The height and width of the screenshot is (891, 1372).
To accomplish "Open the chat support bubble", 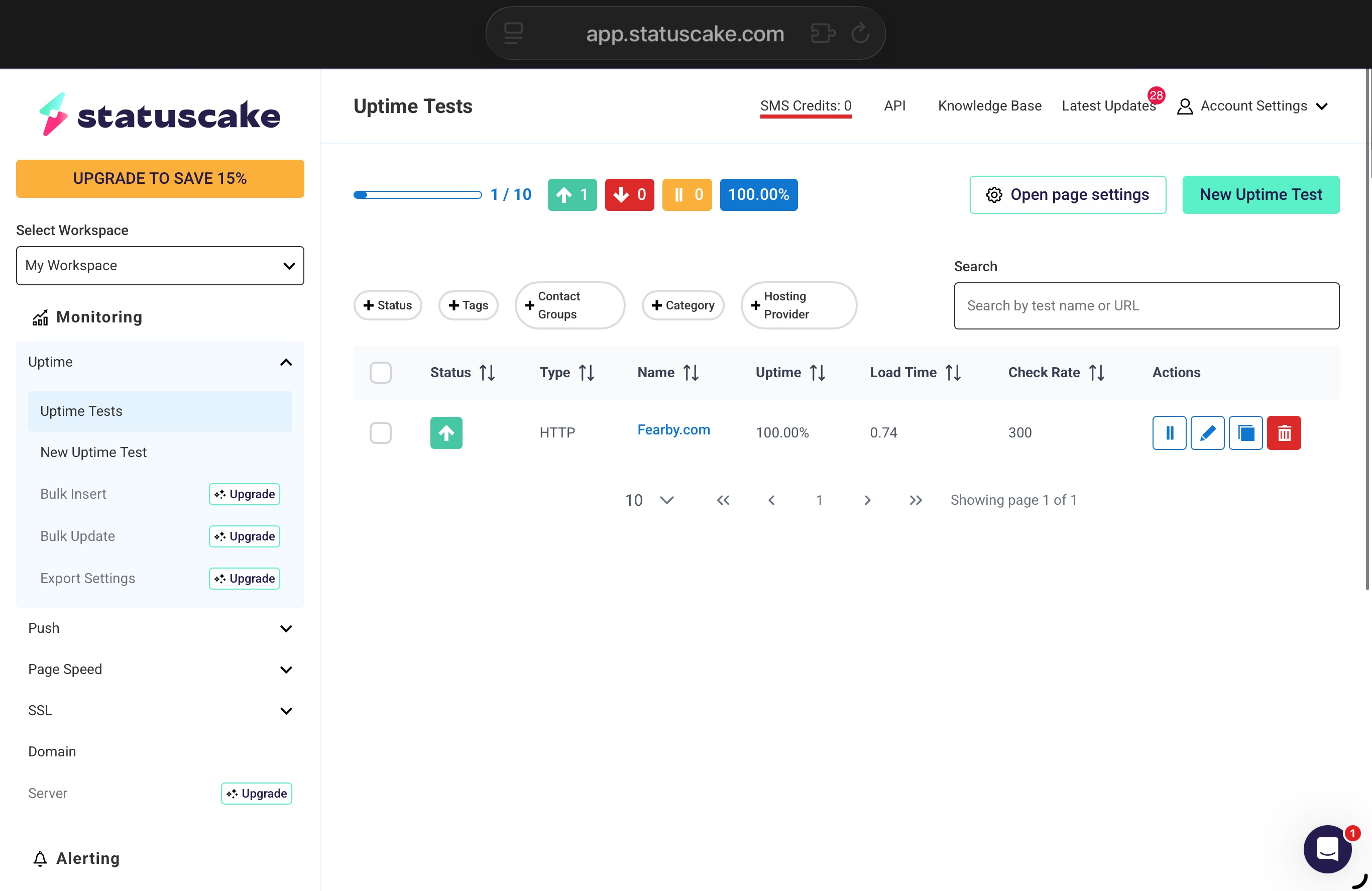I will pyautogui.click(x=1327, y=848).
